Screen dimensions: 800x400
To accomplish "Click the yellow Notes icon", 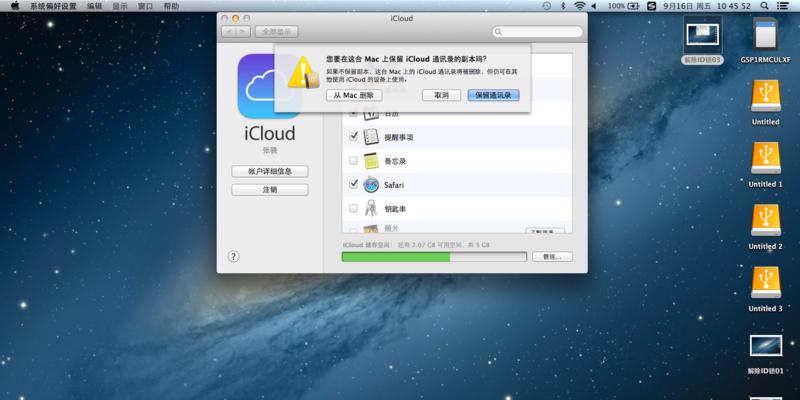I will pos(371,161).
